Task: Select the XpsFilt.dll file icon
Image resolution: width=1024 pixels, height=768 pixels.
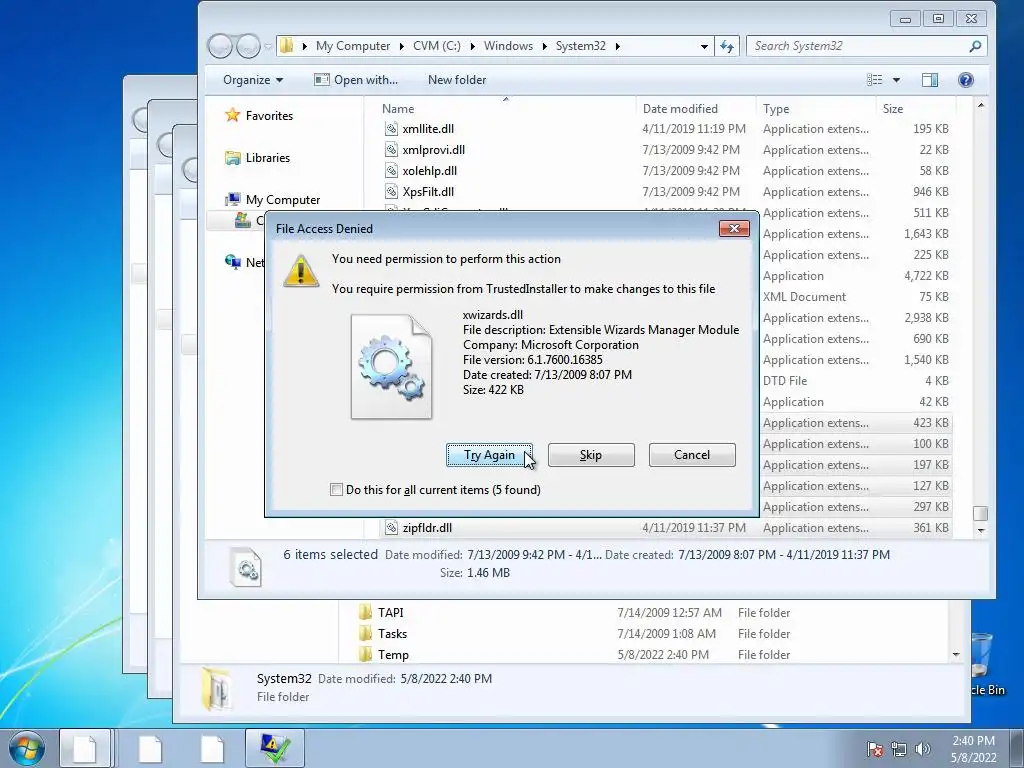Action: [x=391, y=191]
